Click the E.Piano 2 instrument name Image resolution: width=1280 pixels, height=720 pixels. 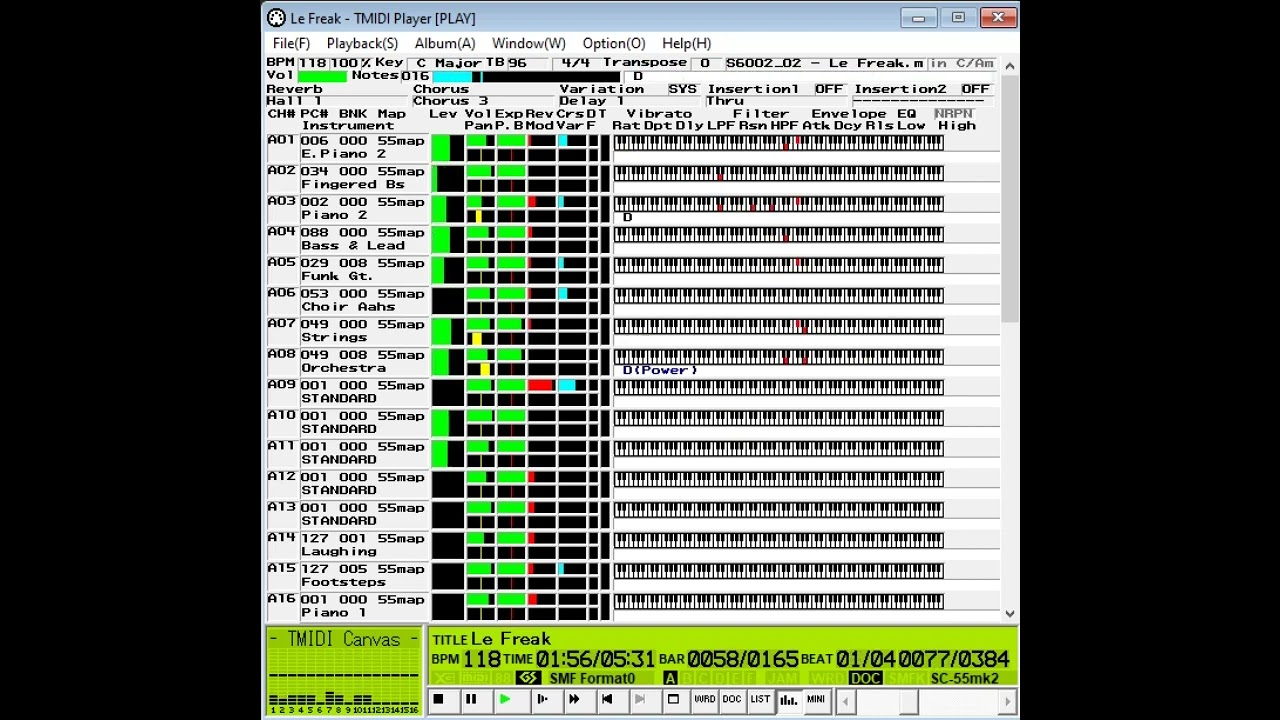(x=343, y=153)
